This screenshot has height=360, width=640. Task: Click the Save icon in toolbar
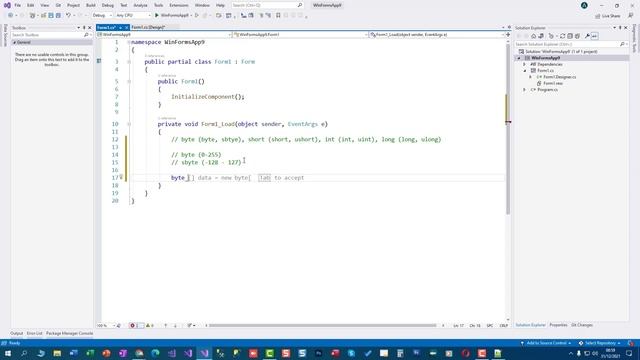click(x=51, y=15)
